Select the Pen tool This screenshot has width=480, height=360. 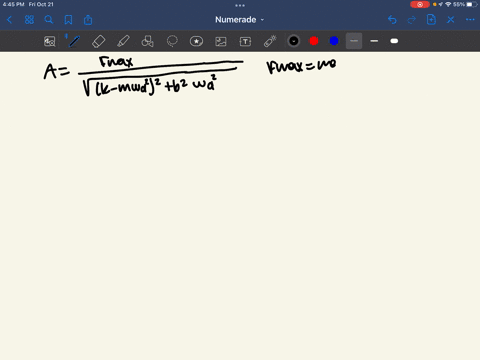pyautogui.click(x=74, y=41)
